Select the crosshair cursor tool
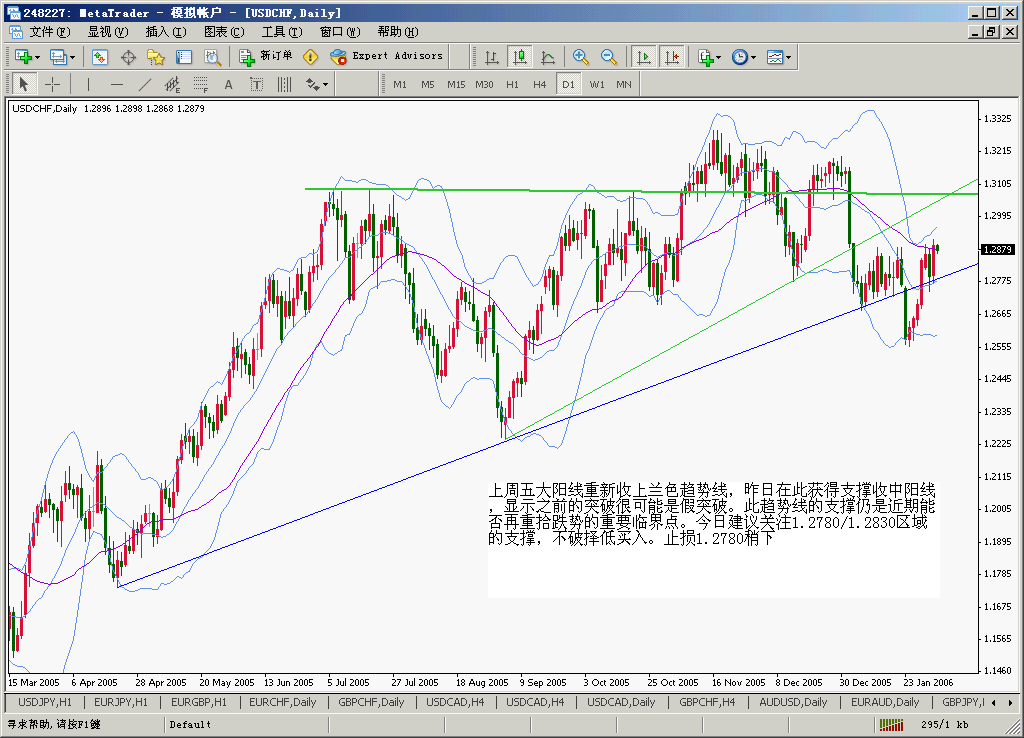 pyautogui.click(x=52, y=84)
